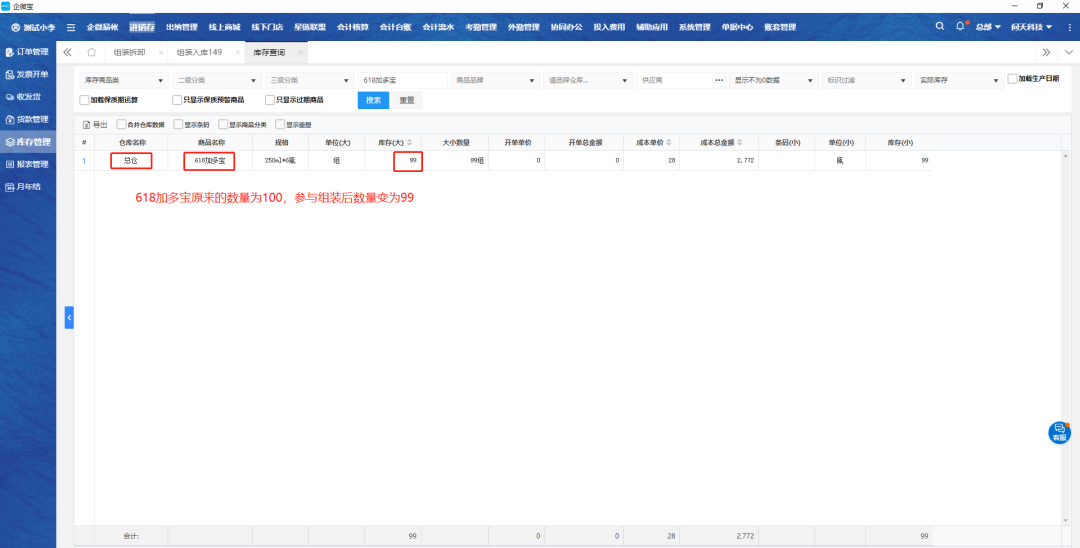Collapse sidebar using blue arrow handle
1080x548 pixels.
click(69, 317)
